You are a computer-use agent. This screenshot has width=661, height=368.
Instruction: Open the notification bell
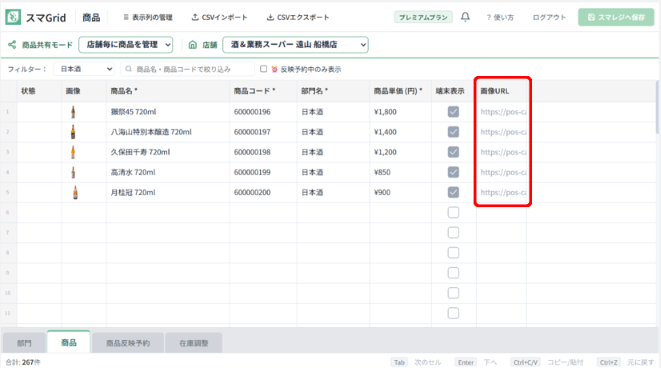pyautogui.click(x=465, y=17)
